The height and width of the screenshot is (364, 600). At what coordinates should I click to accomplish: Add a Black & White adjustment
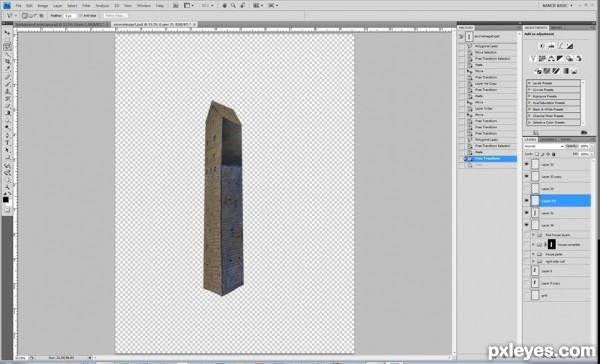click(x=561, y=59)
